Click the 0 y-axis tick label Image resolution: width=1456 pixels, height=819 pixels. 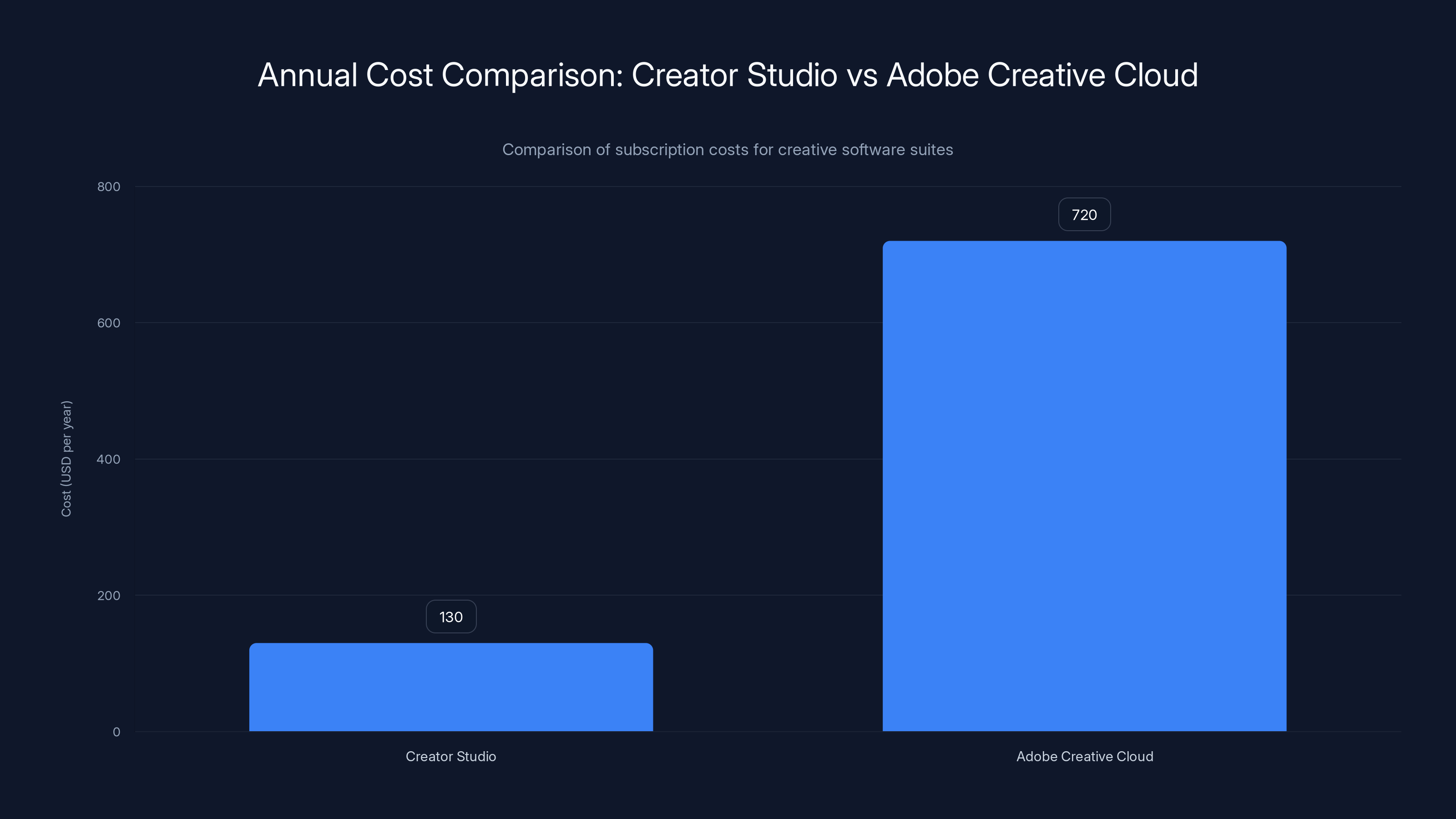coord(116,731)
